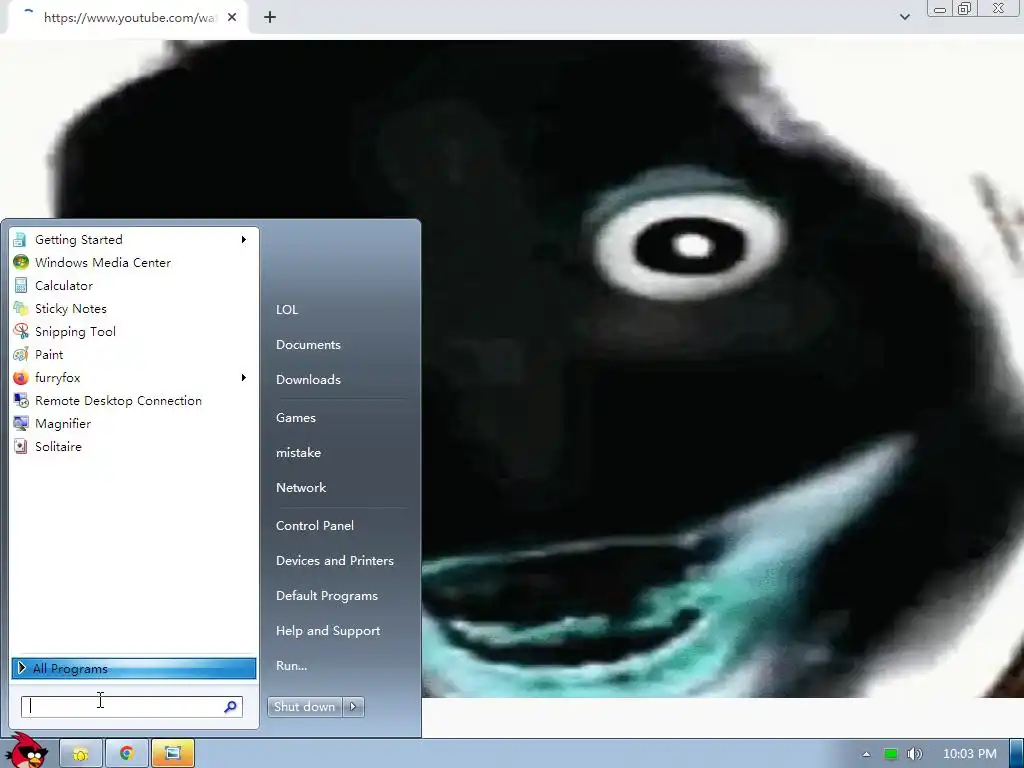Expand the Getting Started submenu arrow

pos(244,240)
